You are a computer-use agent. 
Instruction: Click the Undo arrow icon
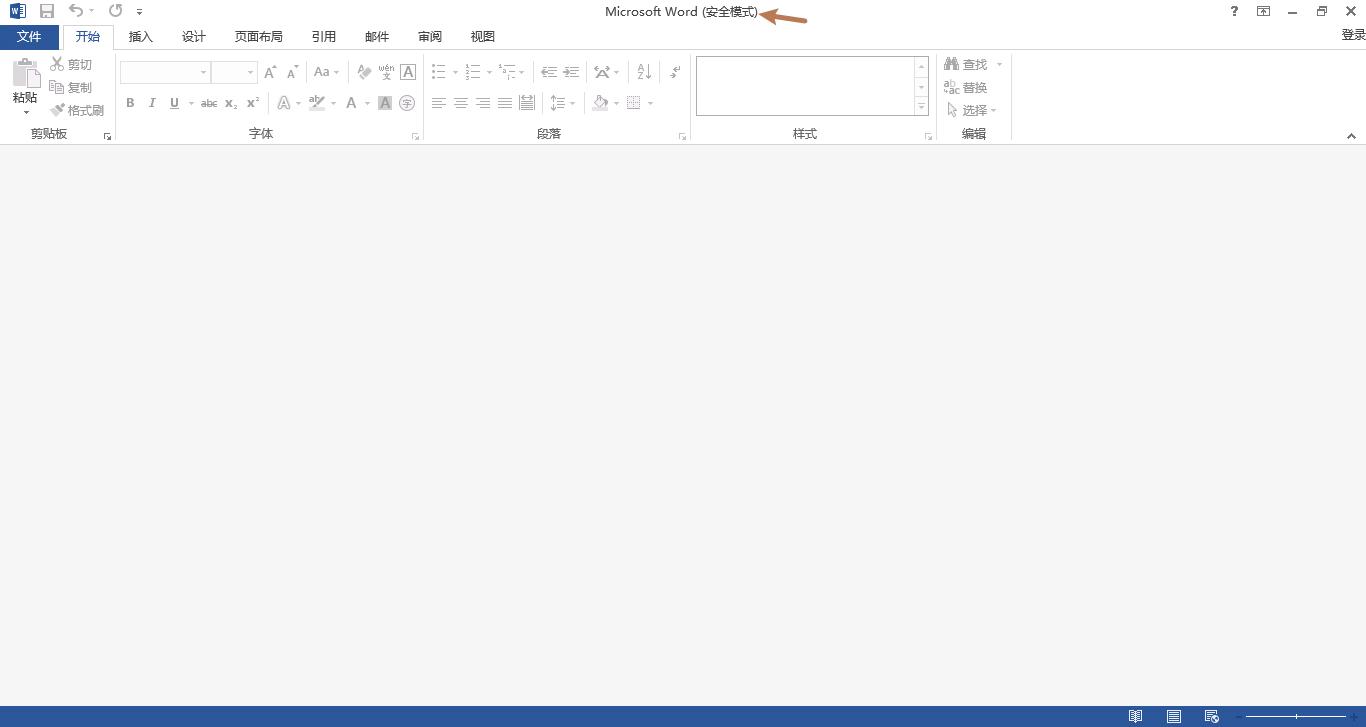click(76, 11)
